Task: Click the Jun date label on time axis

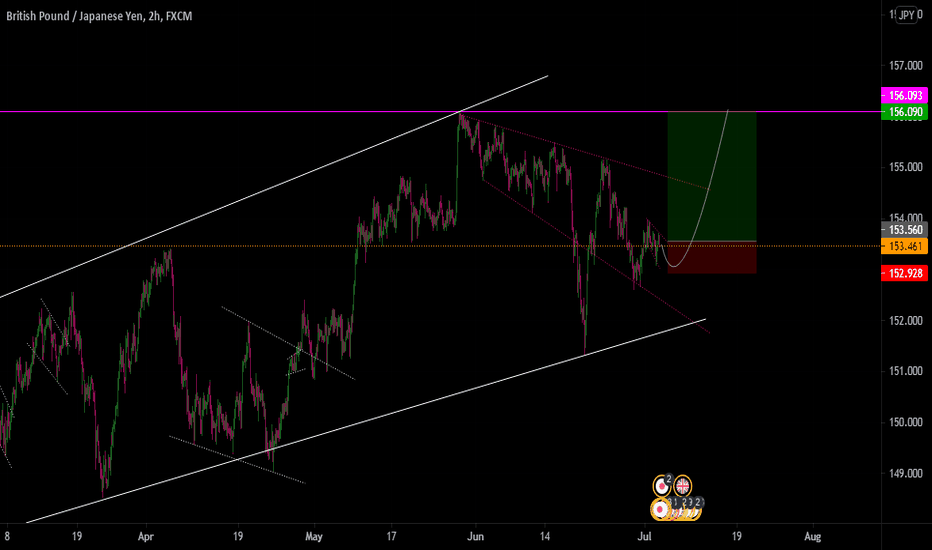Action: click(476, 536)
